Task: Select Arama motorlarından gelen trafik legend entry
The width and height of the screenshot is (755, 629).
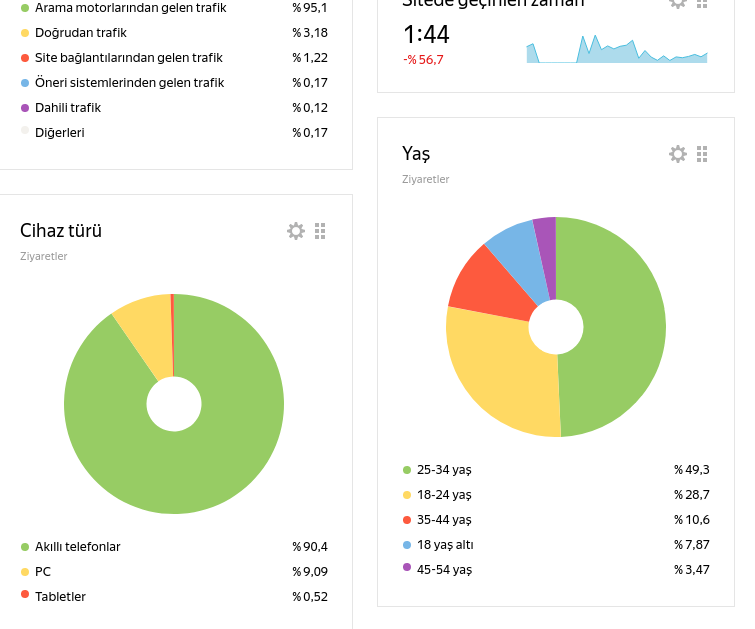Action: coord(130,8)
